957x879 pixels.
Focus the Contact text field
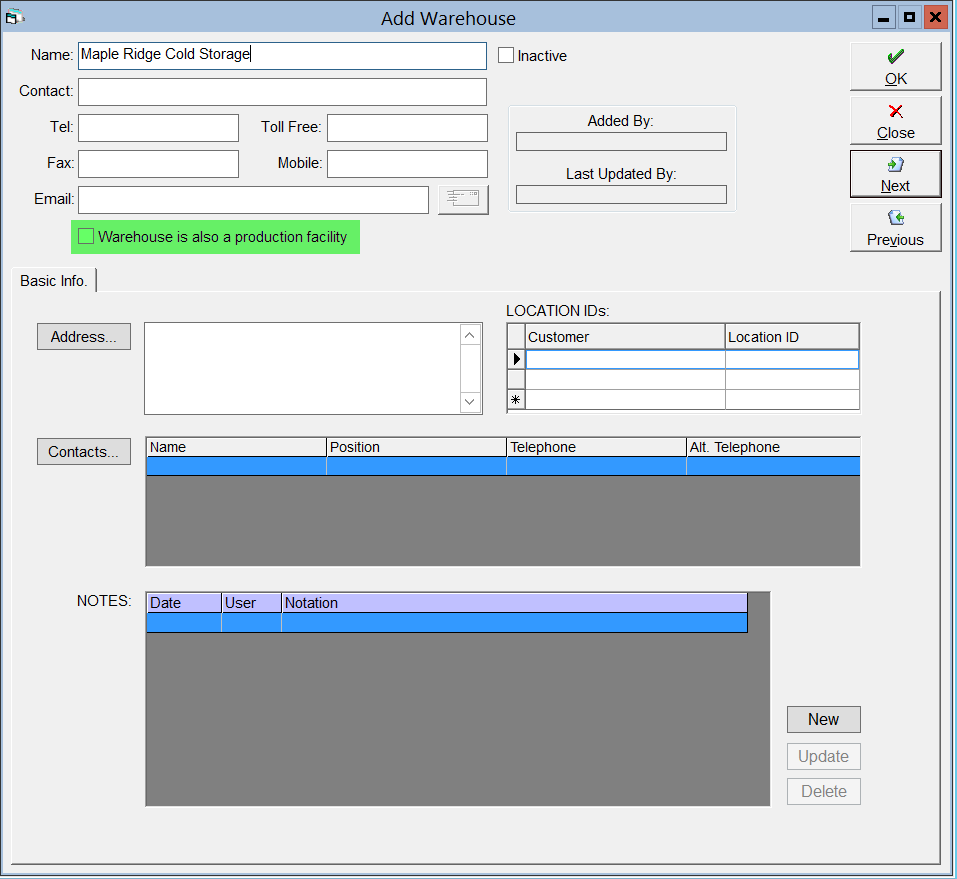[282, 92]
